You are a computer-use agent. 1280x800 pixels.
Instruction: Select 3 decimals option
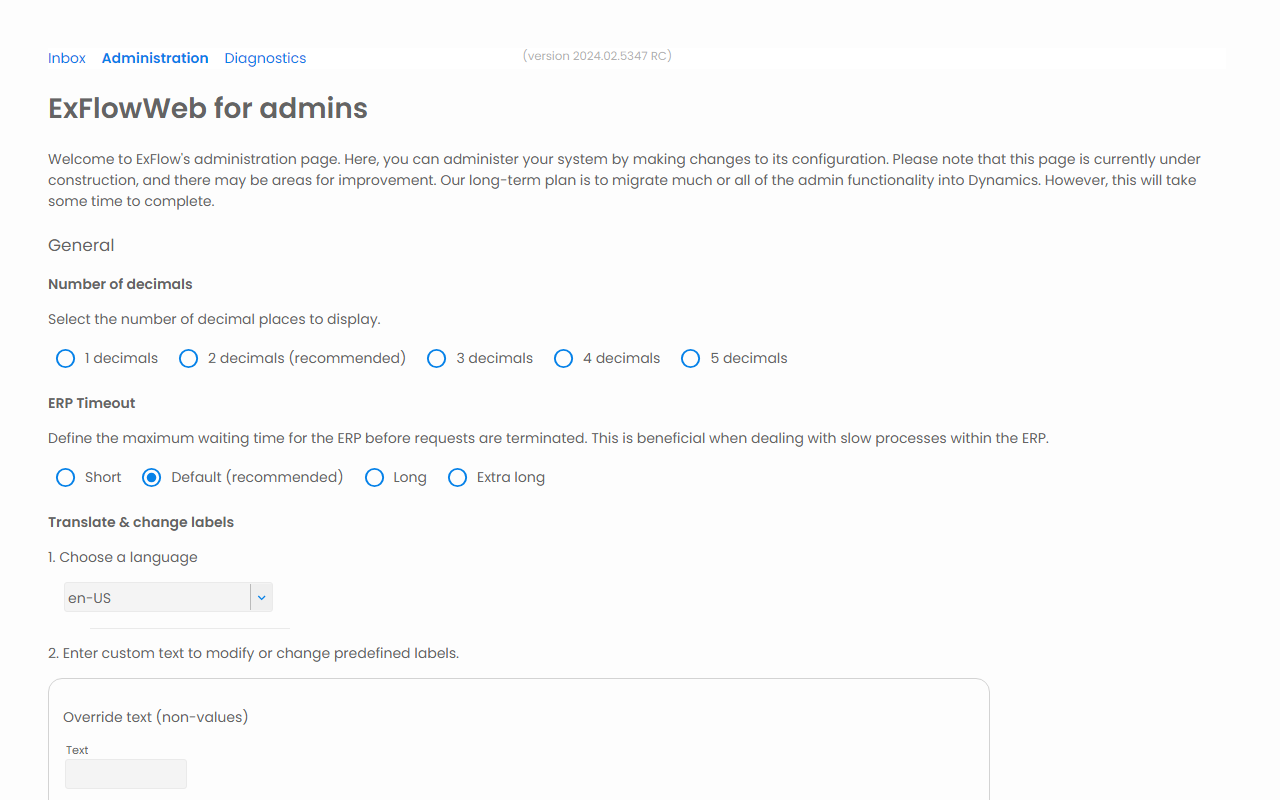tap(437, 358)
